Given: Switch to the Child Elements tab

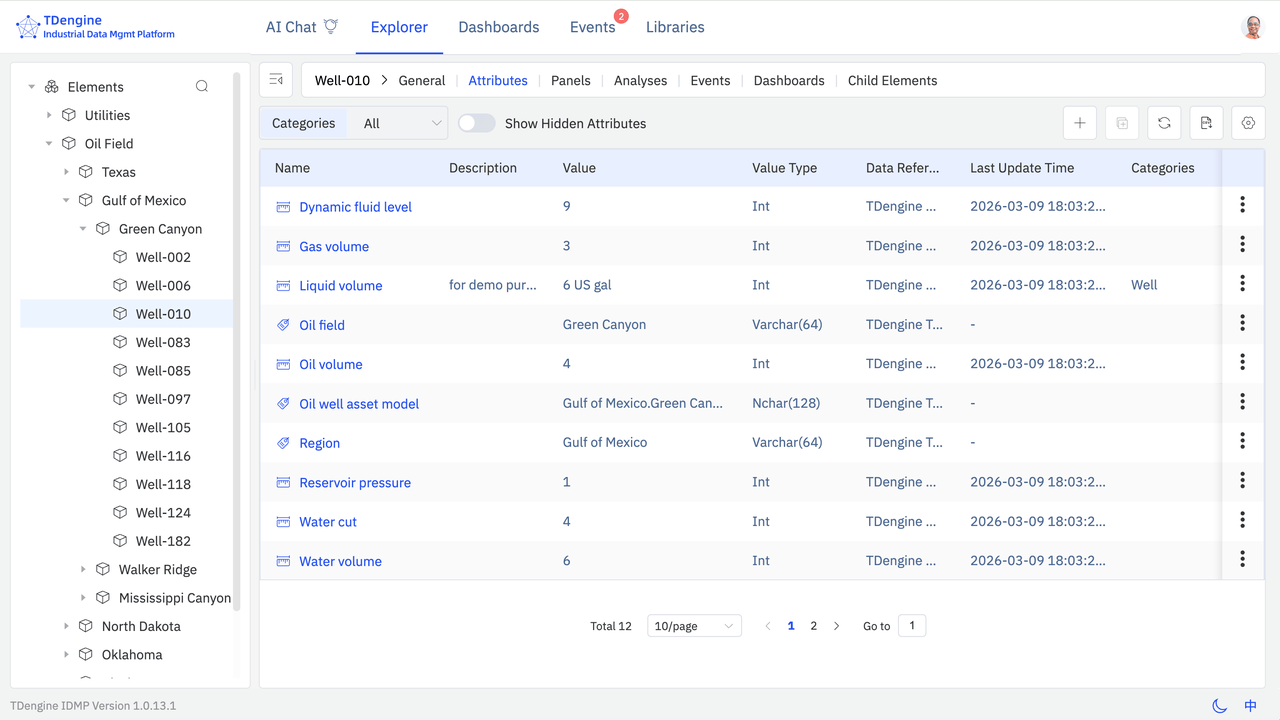Looking at the screenshot, I should coord(892,80).
